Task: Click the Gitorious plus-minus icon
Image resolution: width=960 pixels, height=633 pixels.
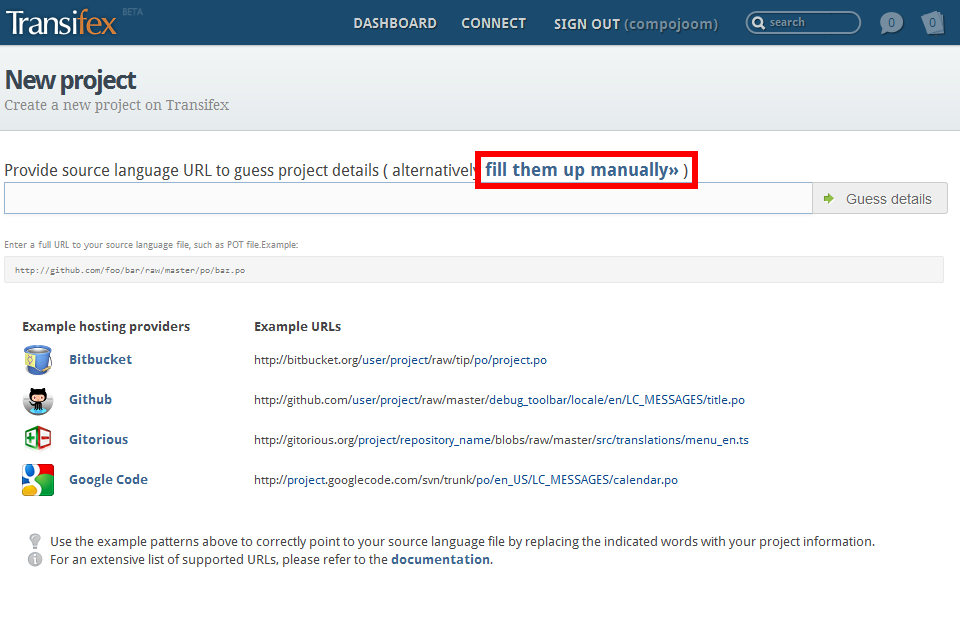Action: click(x=38, y=438)
